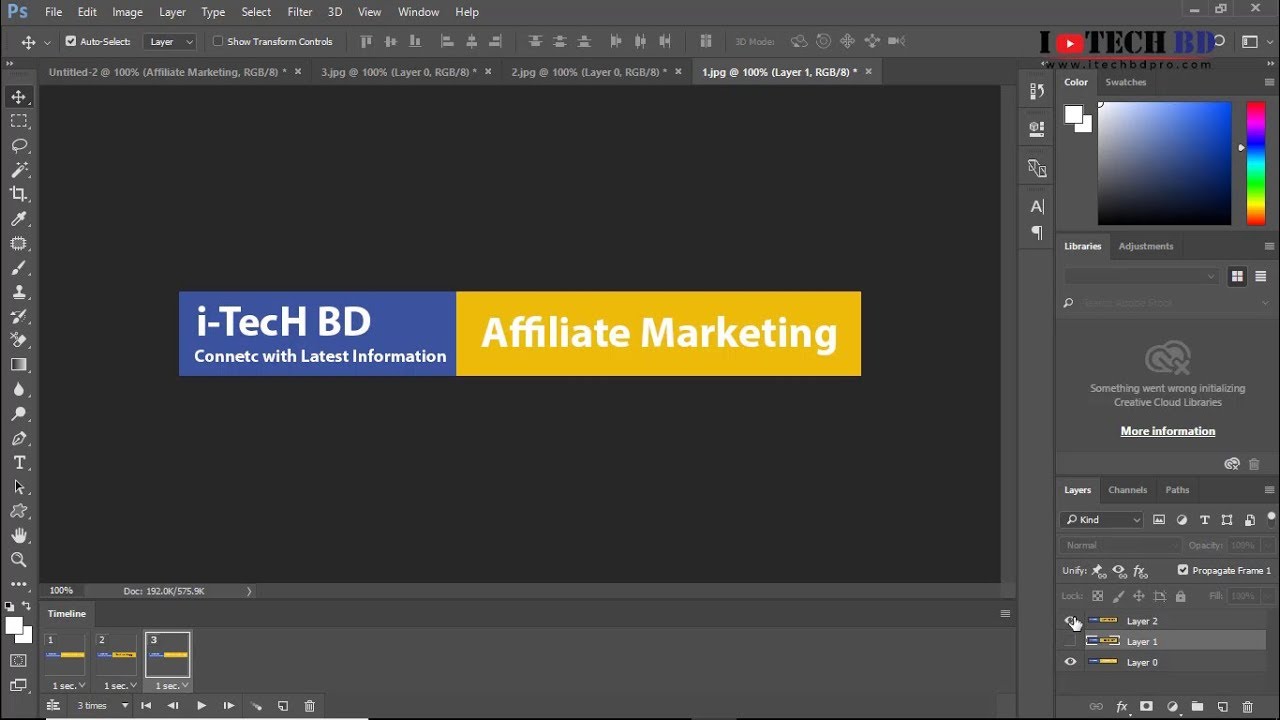Filter layers by pixel layers

[1159, 520]
